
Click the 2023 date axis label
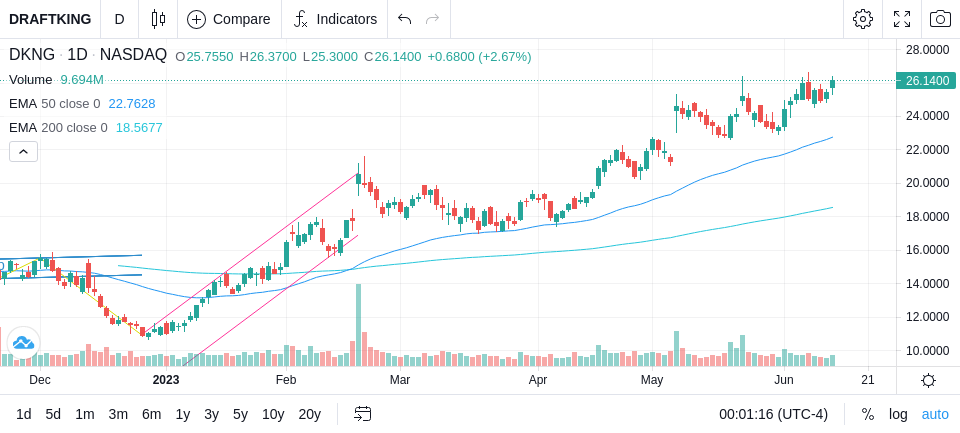[166, 380]
